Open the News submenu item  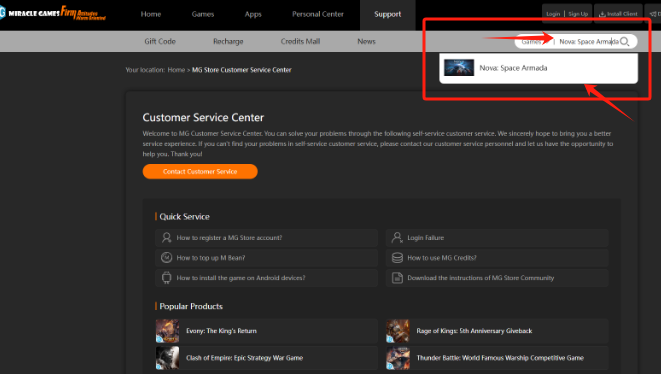(366, 41)
